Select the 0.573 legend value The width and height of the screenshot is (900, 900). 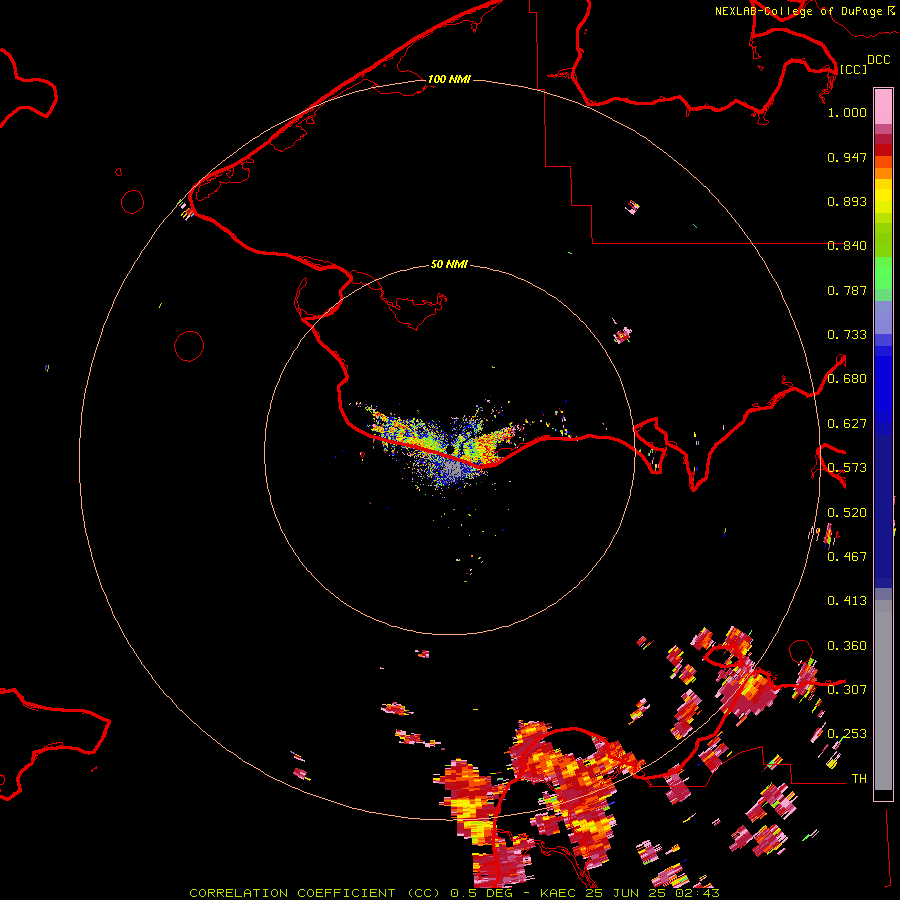(847, 468)
